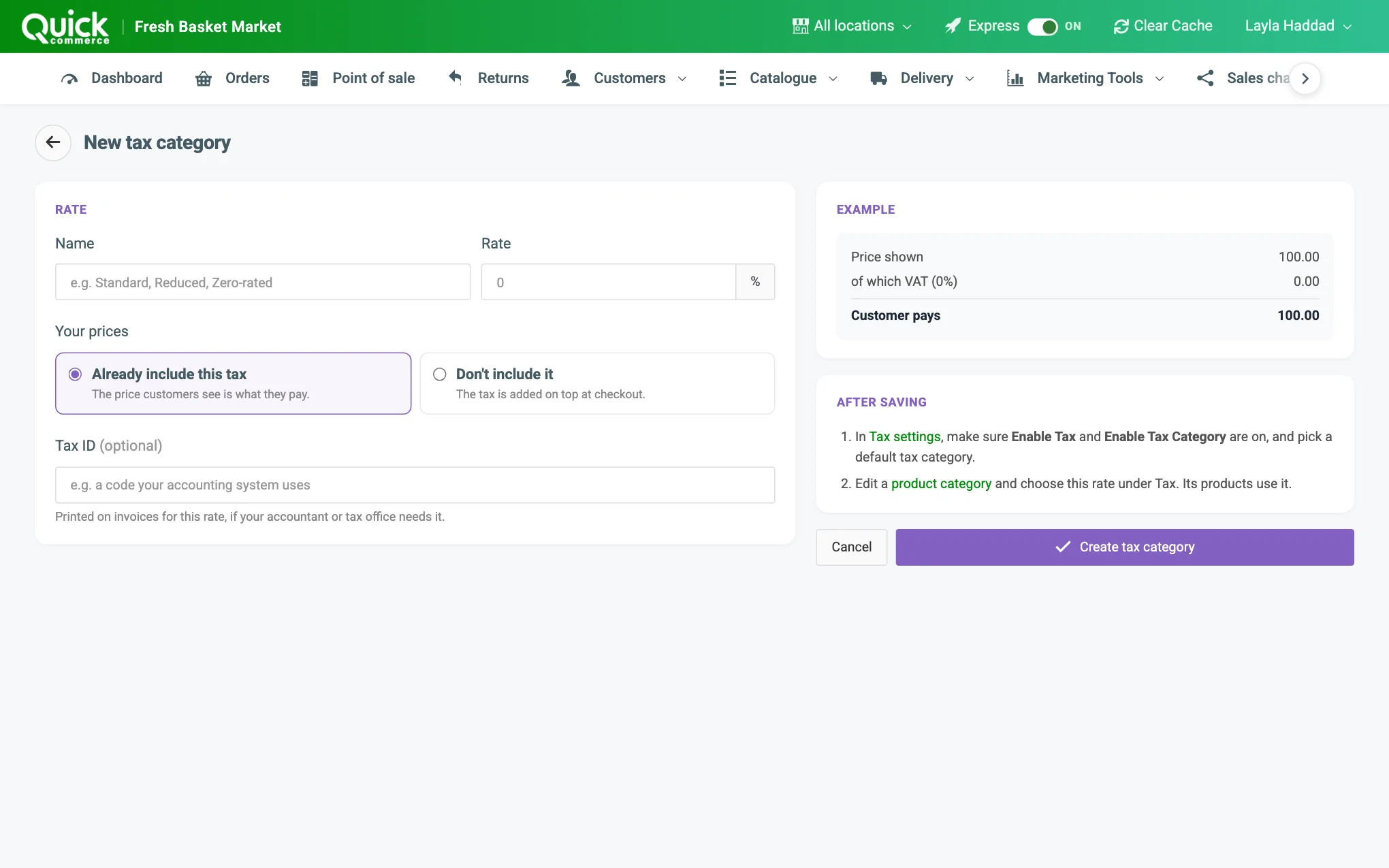Select 'Already include this tax' radio
1389x868 pixels.
point(75,374)
